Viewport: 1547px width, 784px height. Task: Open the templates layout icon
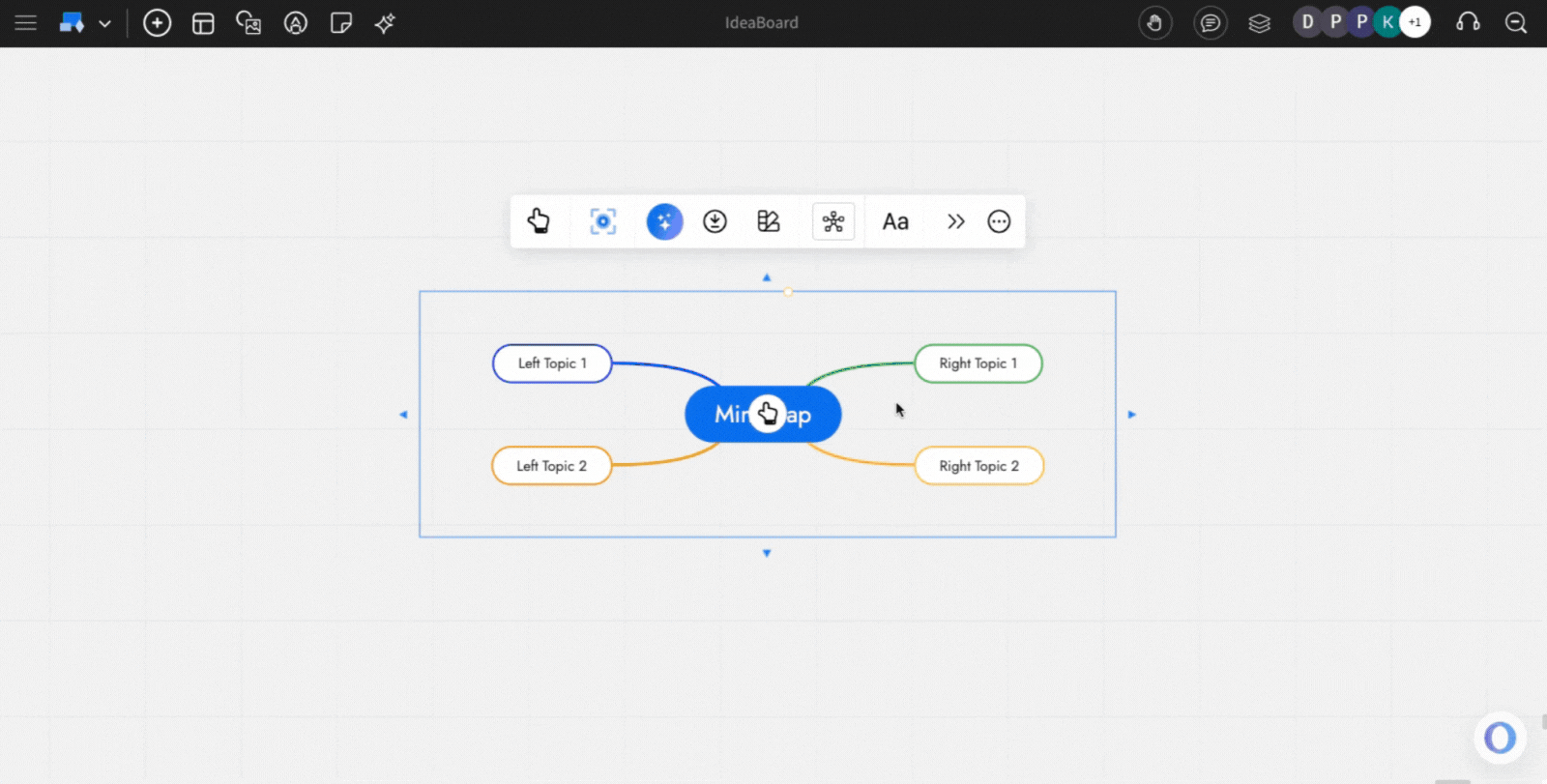coord(203,23)
